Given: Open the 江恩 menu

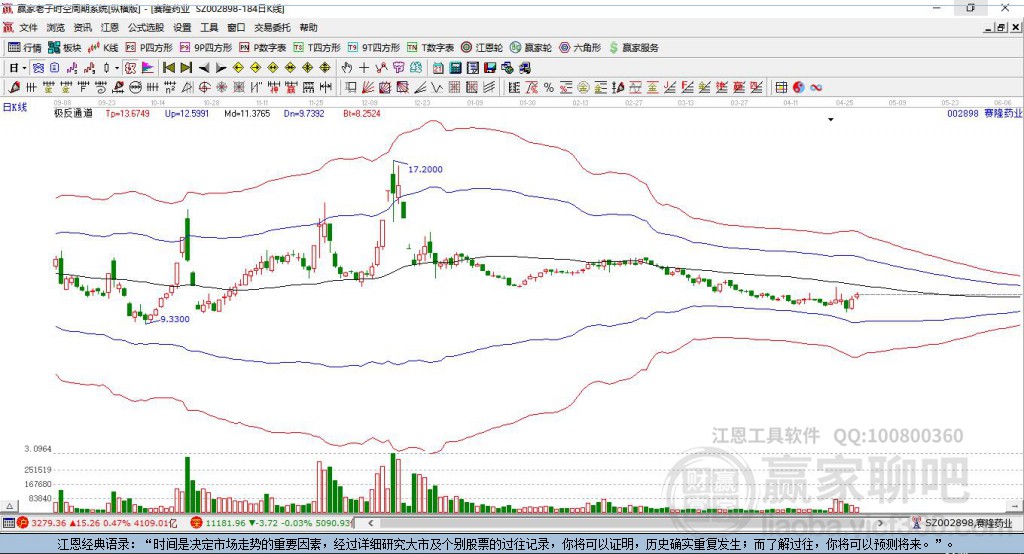Looking at the screenshot, I should coord(110,27).
